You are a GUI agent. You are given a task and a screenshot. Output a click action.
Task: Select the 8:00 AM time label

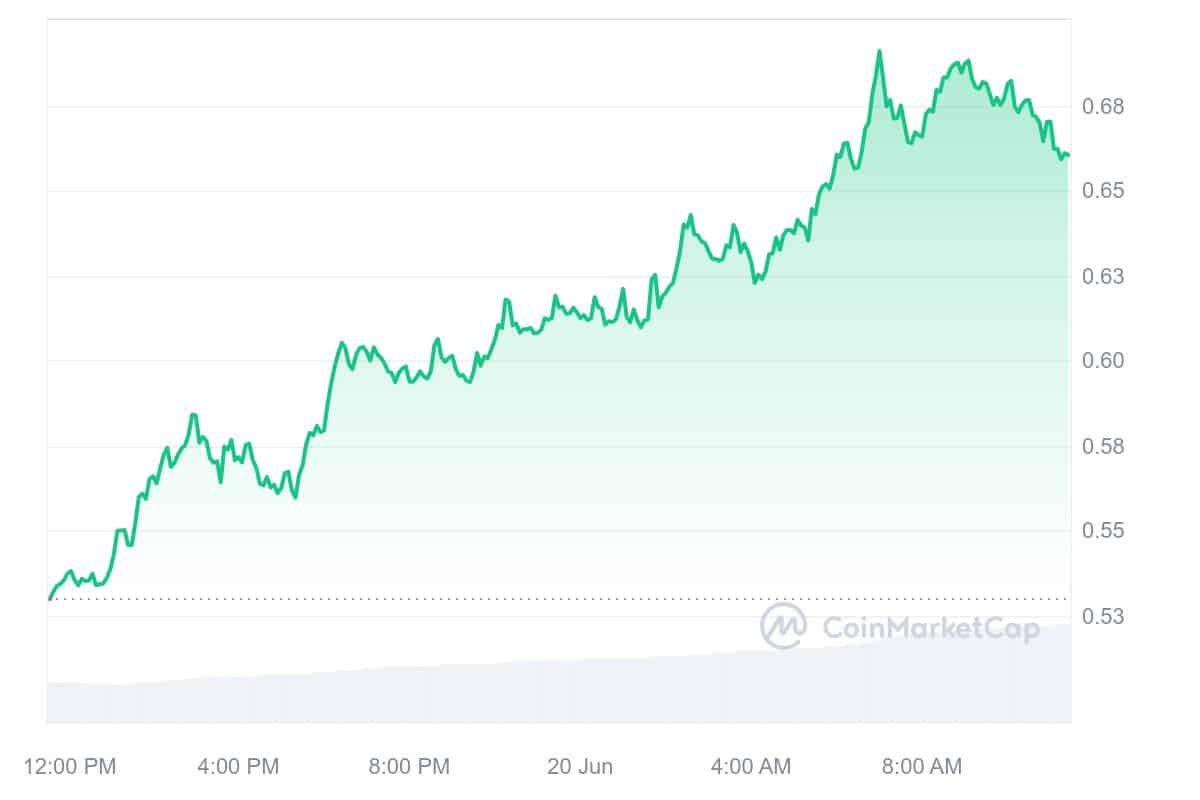(921, 767)
